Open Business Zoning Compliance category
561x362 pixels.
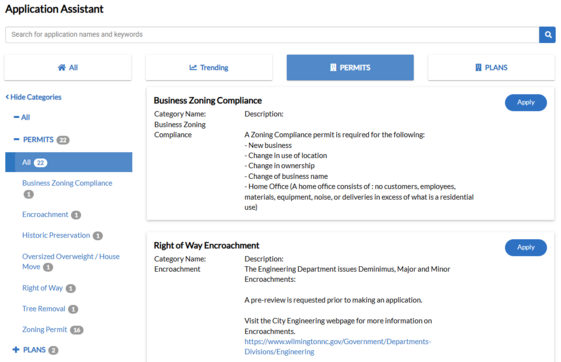67,183
